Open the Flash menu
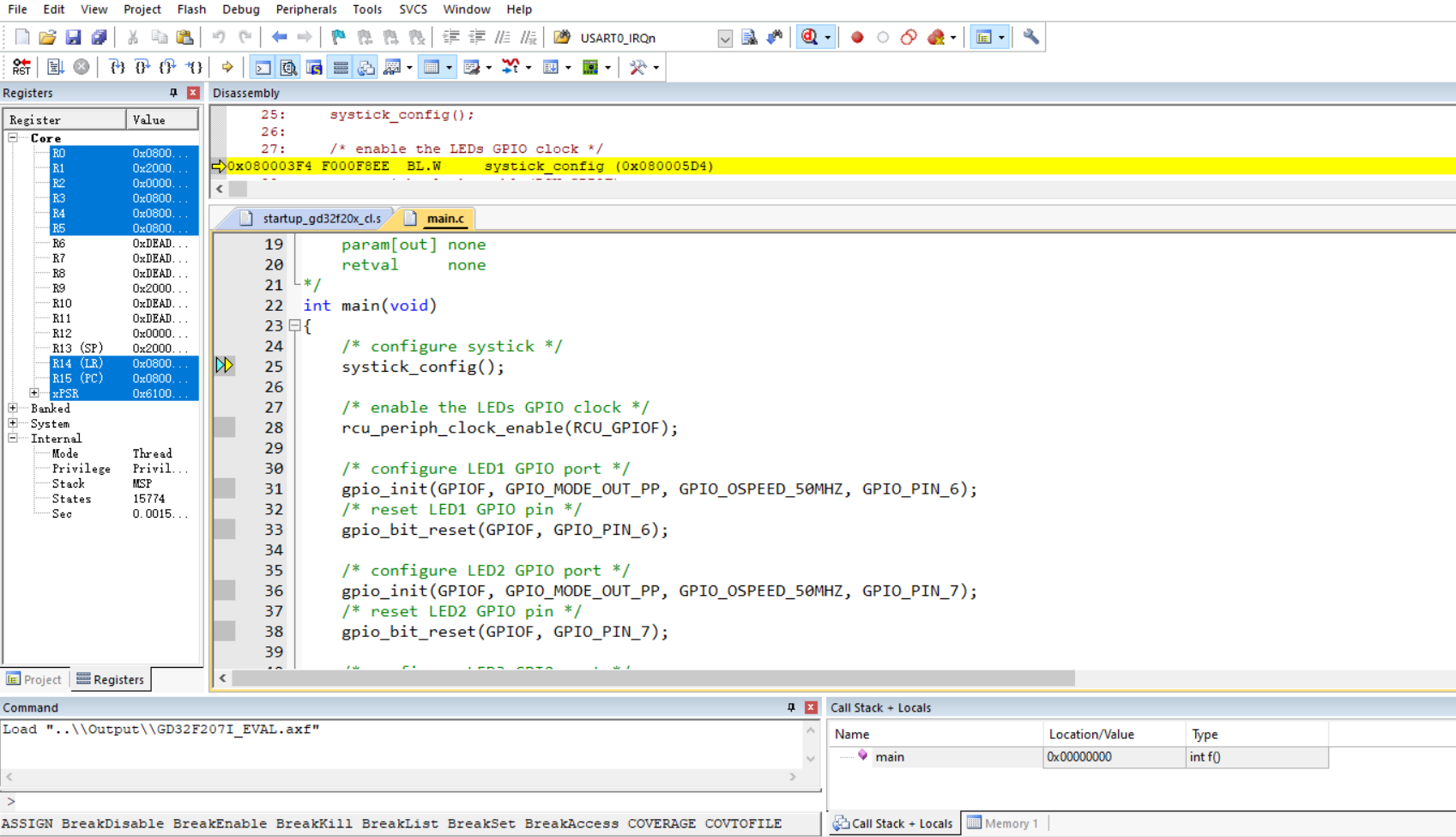The image size is (1456, 837). (x=191, y=9)
